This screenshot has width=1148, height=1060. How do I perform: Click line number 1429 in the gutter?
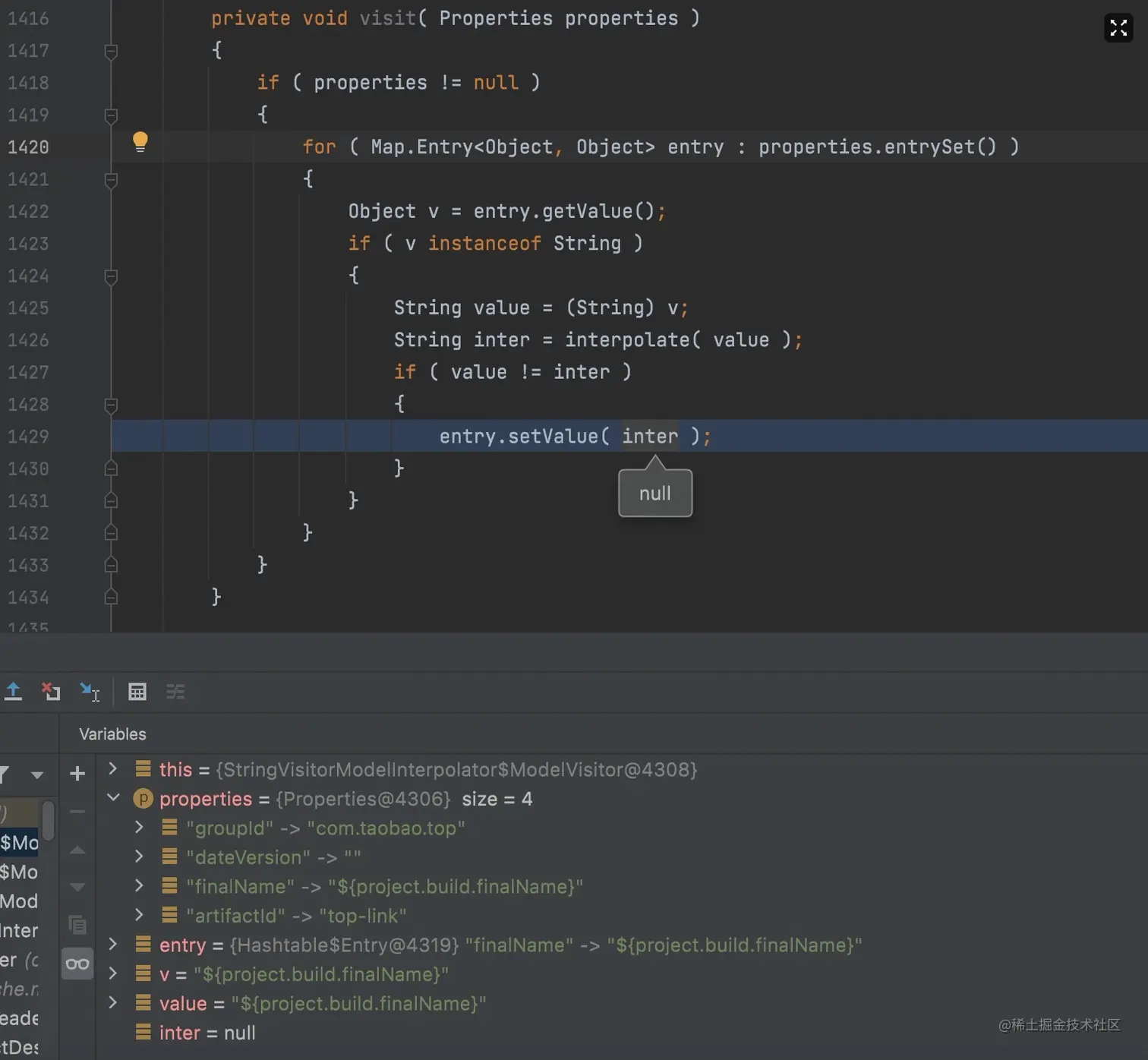pyautogui.click(x=28, y=437)
